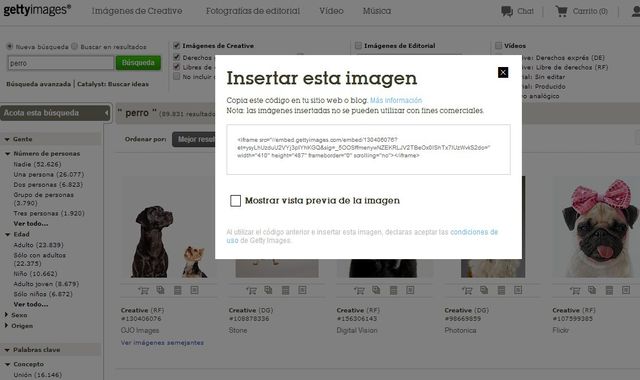Go to home via gettyimages logo
Image resolution: width=640 pixels, height=380 pixels.
[x=37, y=10]
